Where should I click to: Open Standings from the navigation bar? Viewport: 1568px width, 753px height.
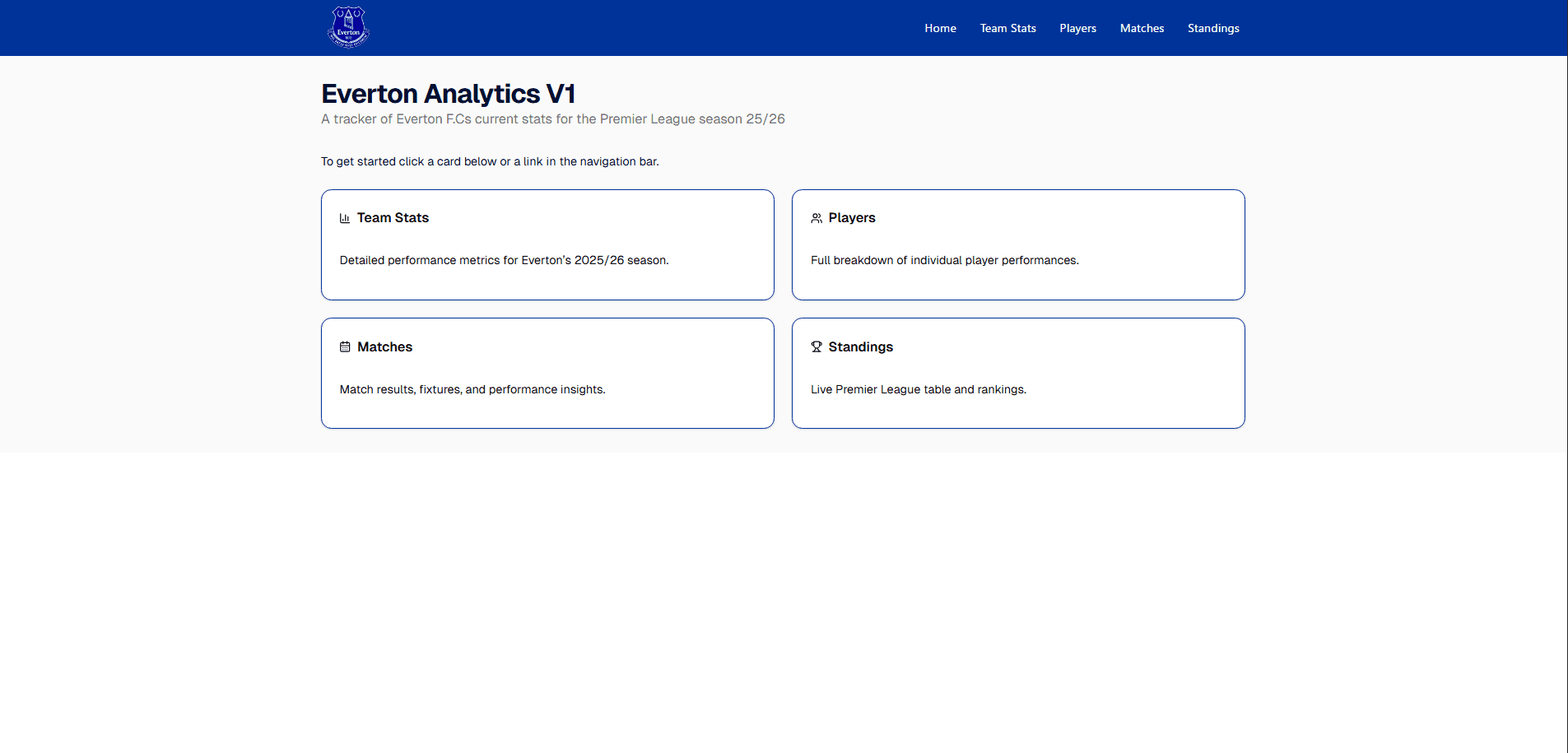pos(1213,28)
